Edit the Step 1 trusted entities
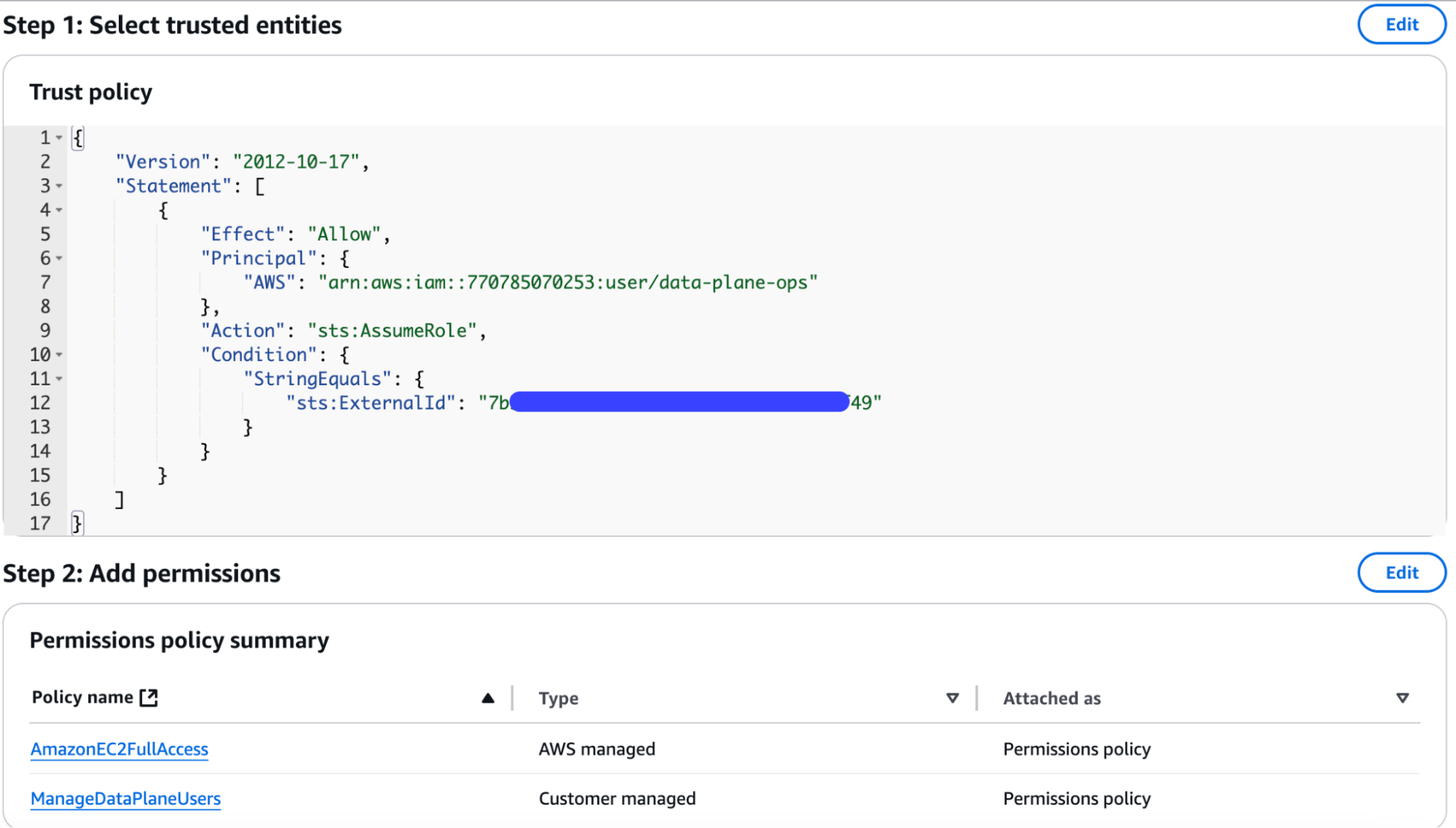The height and width of the screenshot is (828, 1456). click(1401, 24)
